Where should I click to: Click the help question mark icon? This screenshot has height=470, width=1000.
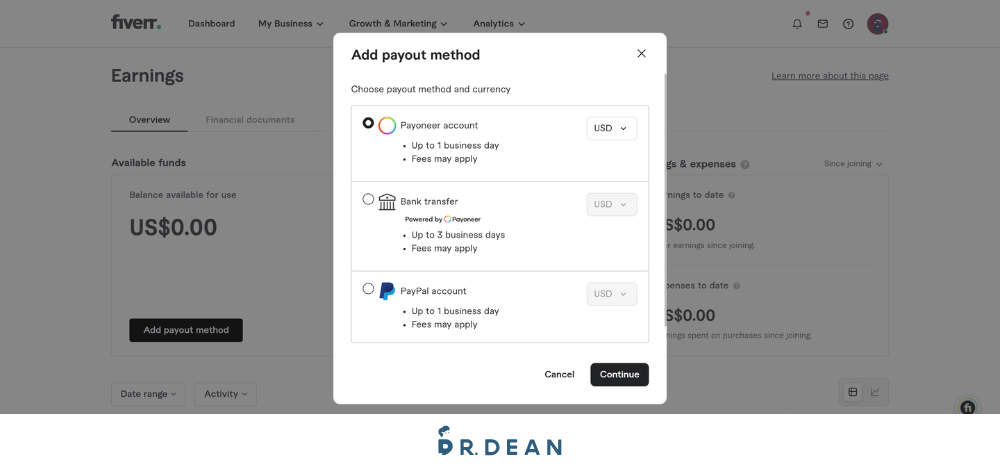click(848, 24)
